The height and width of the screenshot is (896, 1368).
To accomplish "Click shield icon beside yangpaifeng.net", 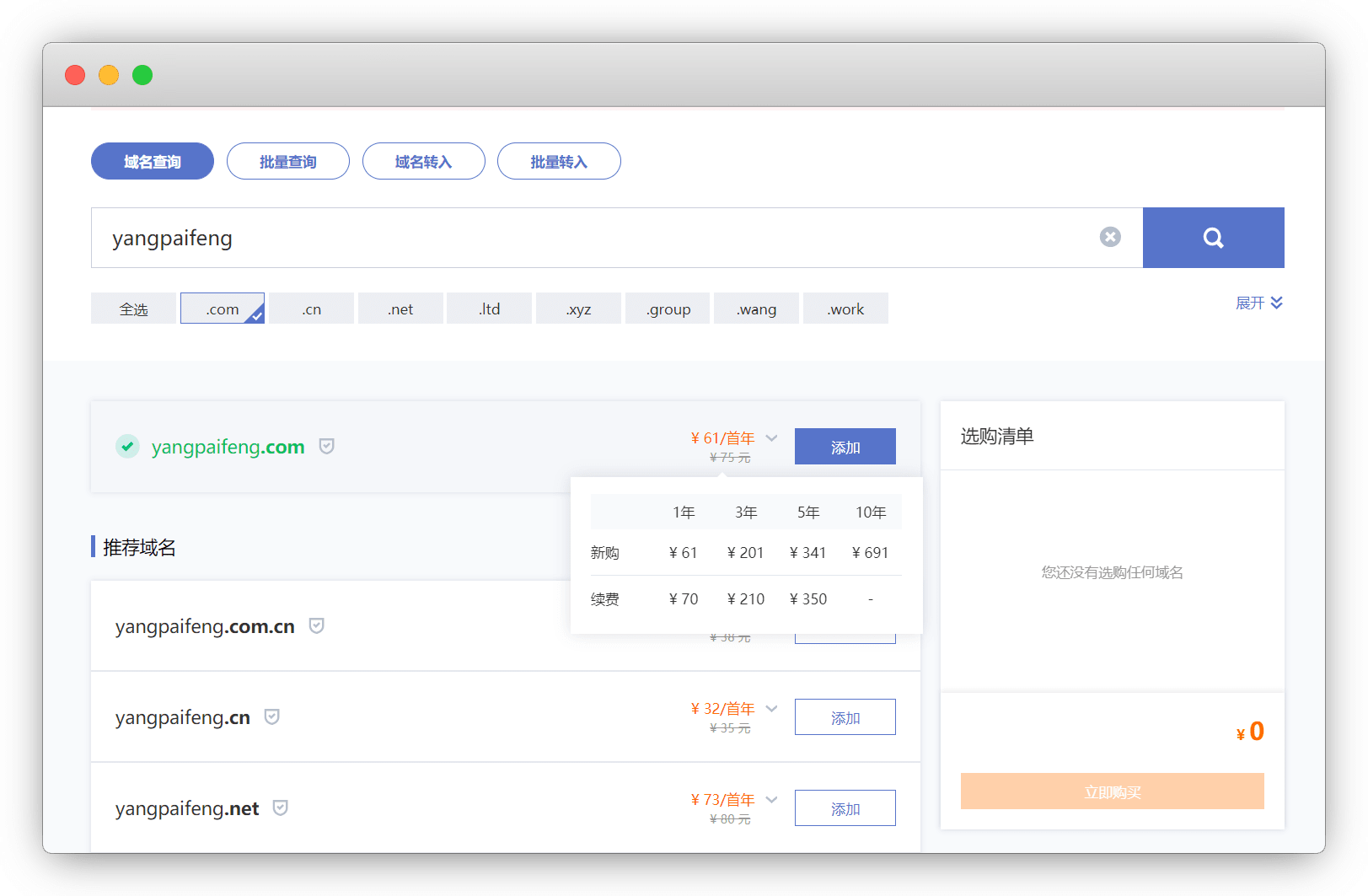I will (281, 808).
